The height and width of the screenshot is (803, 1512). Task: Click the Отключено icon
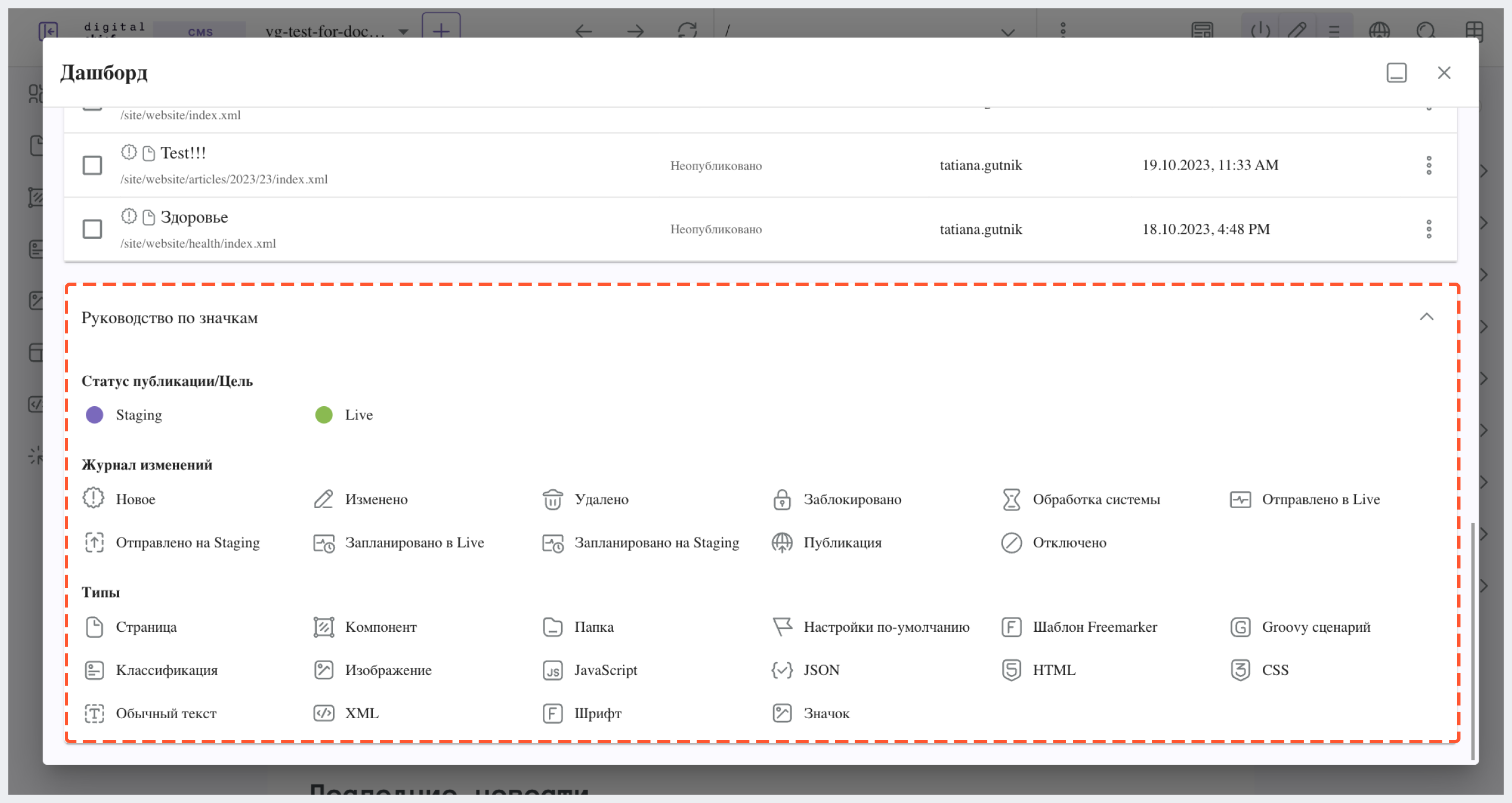pyautogui.click(x=1011, y=542)
